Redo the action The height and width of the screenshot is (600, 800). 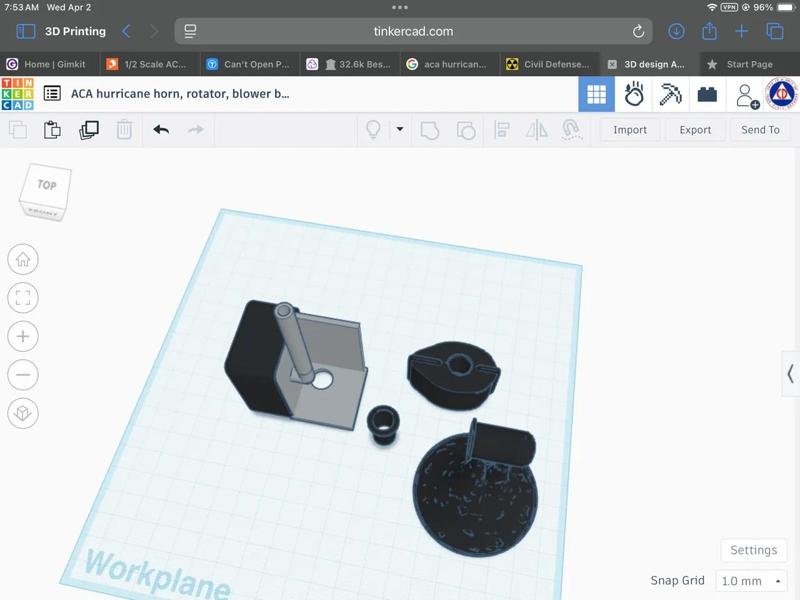[x=195, y=130]
